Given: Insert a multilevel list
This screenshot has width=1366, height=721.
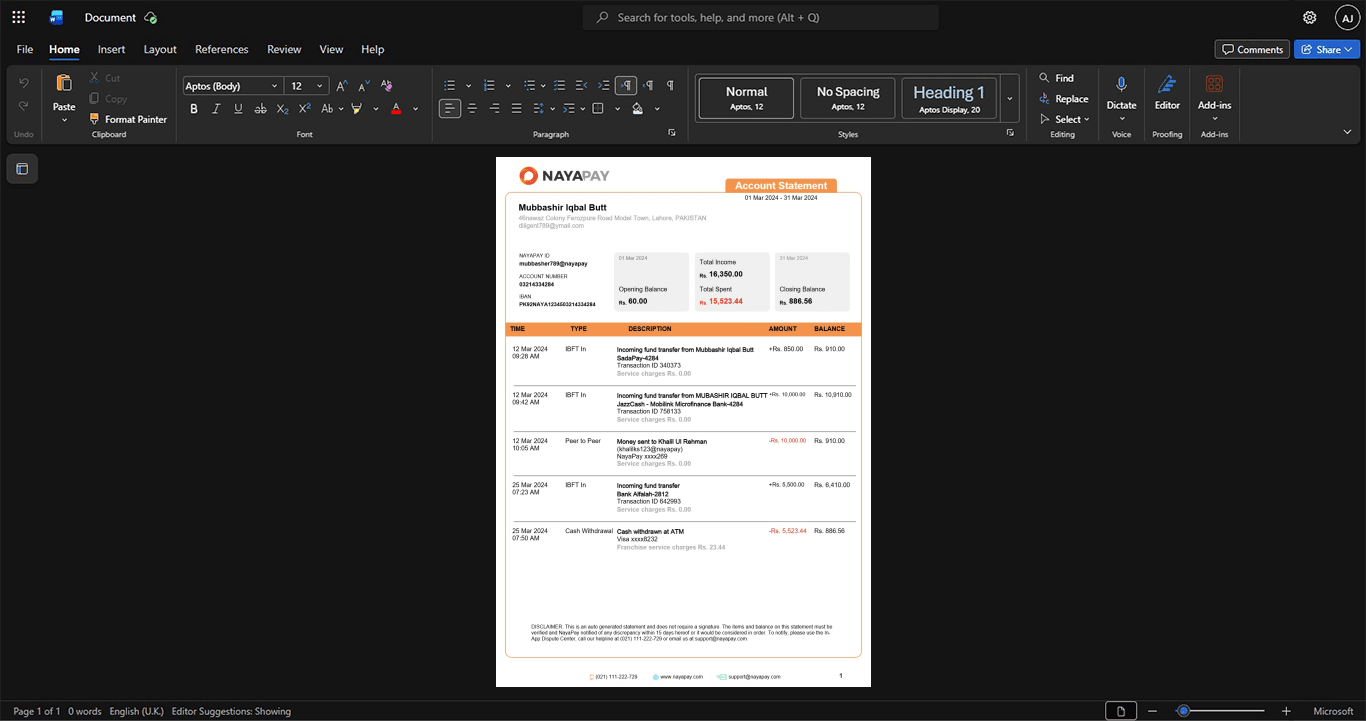Looking at the screenshot, I should click(529, 86).
